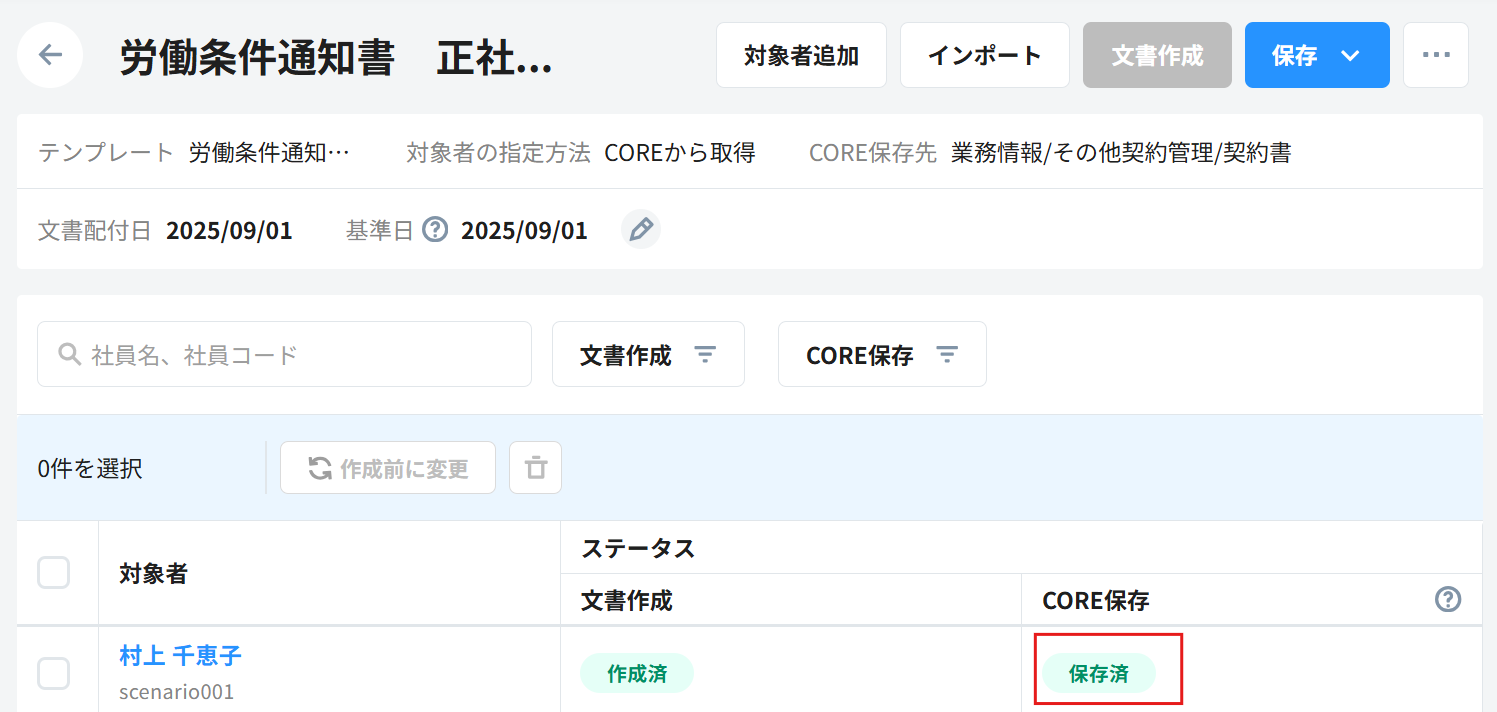Viewport: 1497px width, 712px height.
Task: Click the trash delete icon button
Action: [536, 468]
